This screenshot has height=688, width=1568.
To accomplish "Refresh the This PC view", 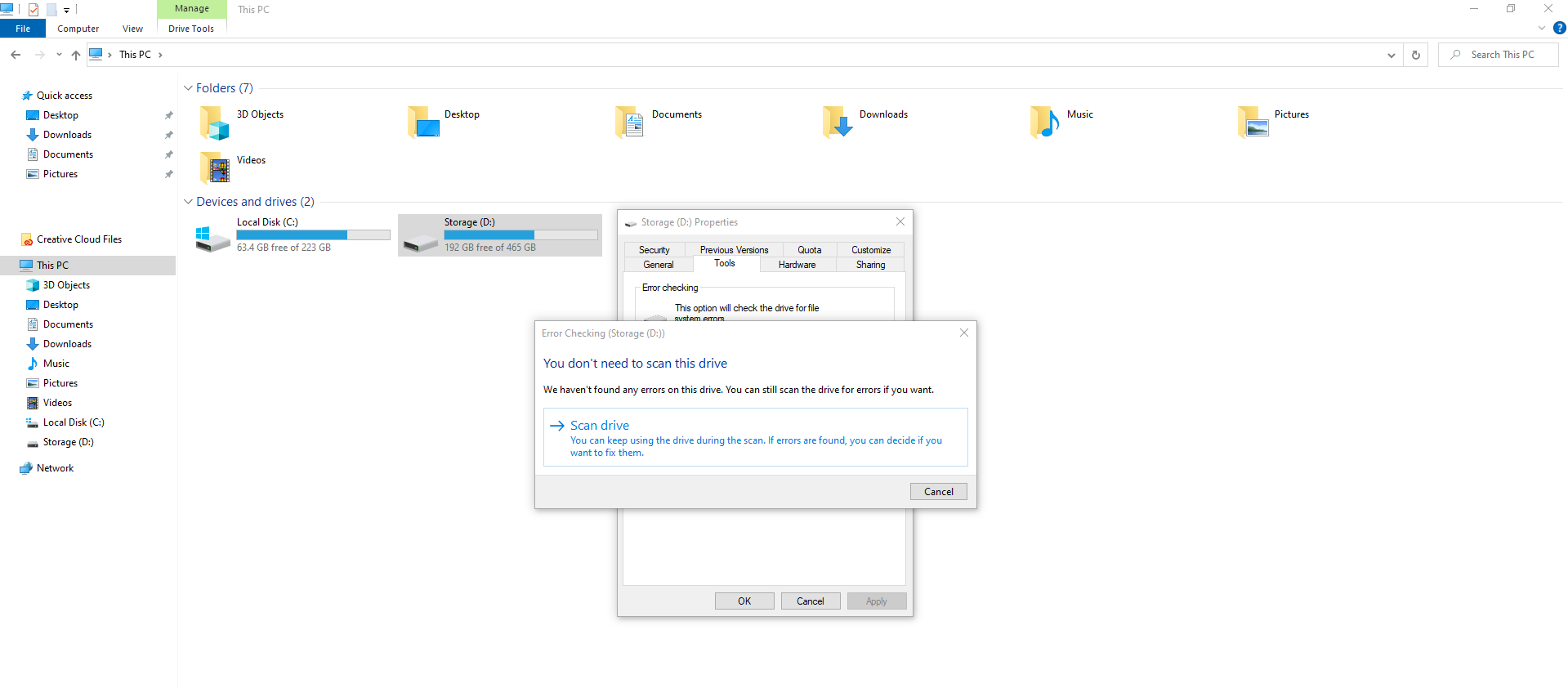I will 1416,55.
